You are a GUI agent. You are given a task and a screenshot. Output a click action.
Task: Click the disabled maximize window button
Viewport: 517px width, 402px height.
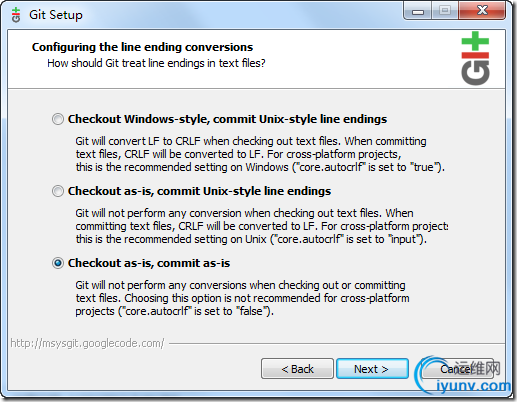(445, 11)
